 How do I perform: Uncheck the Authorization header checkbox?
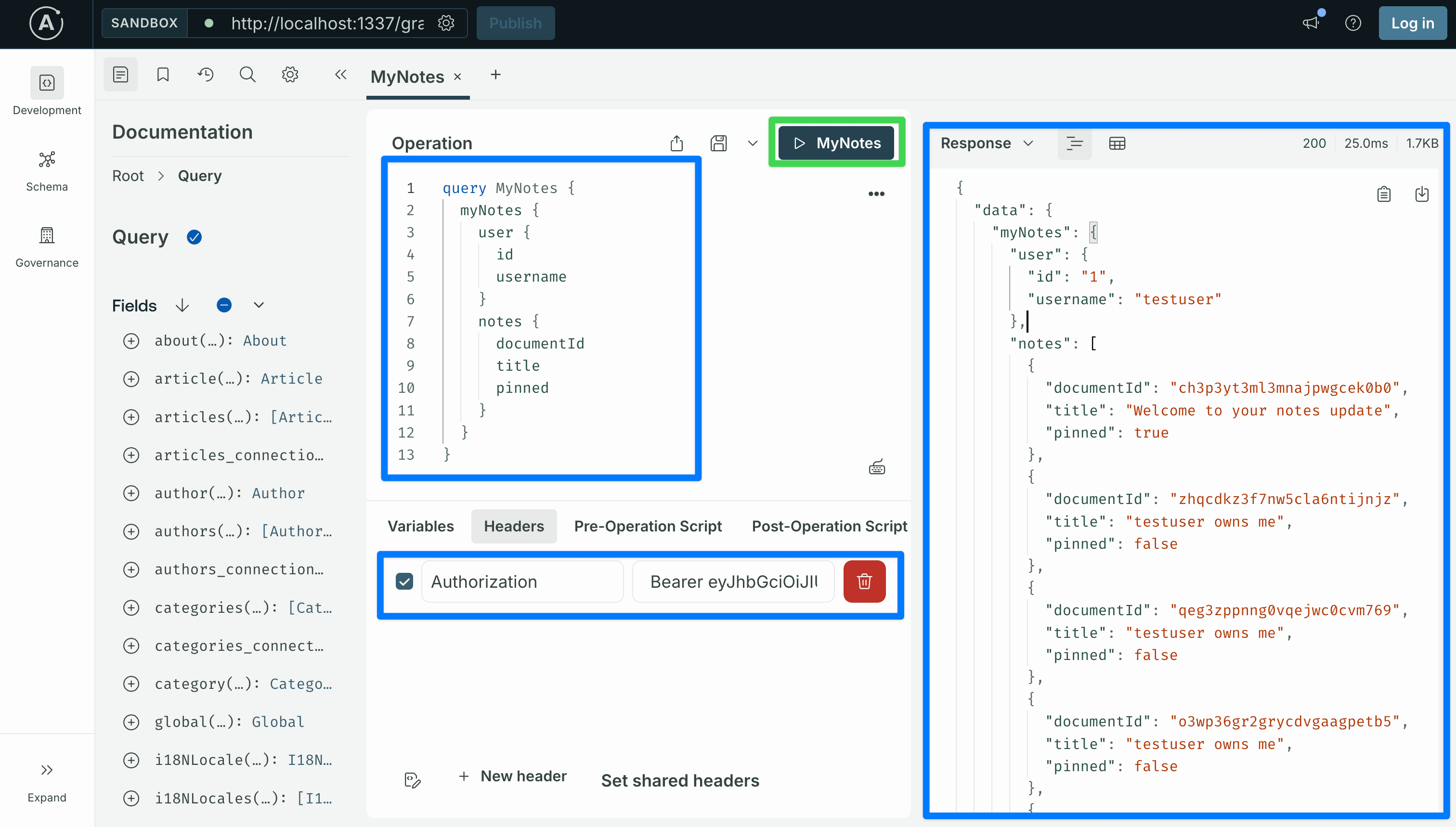tap(404, 581)
